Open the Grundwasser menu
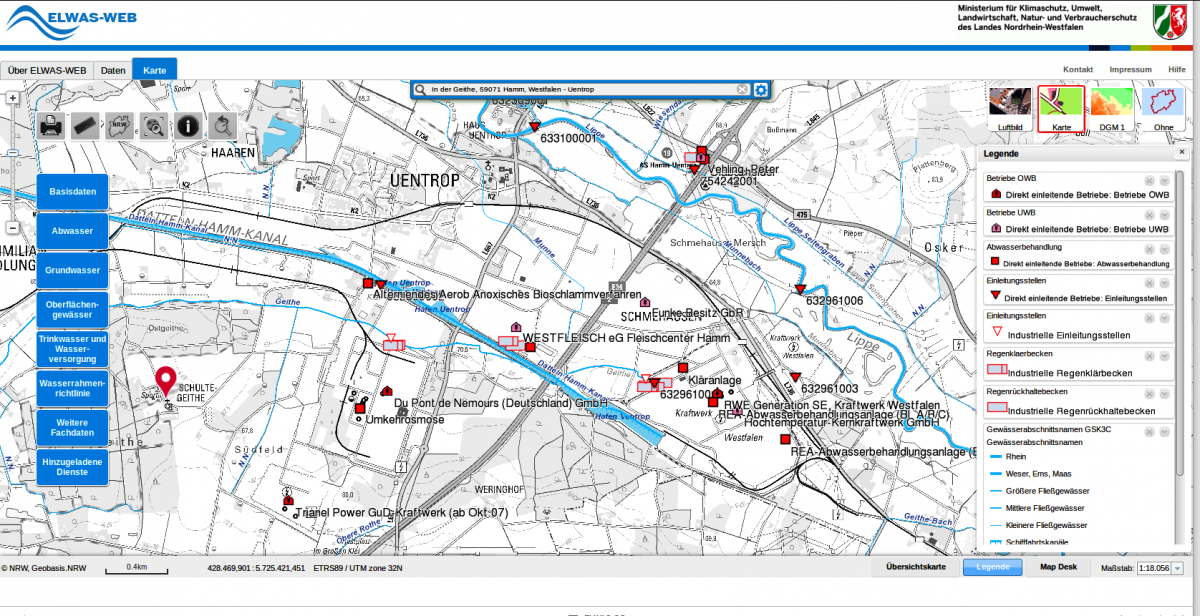This screenshot has width=1200, height=616. [73, 270]
